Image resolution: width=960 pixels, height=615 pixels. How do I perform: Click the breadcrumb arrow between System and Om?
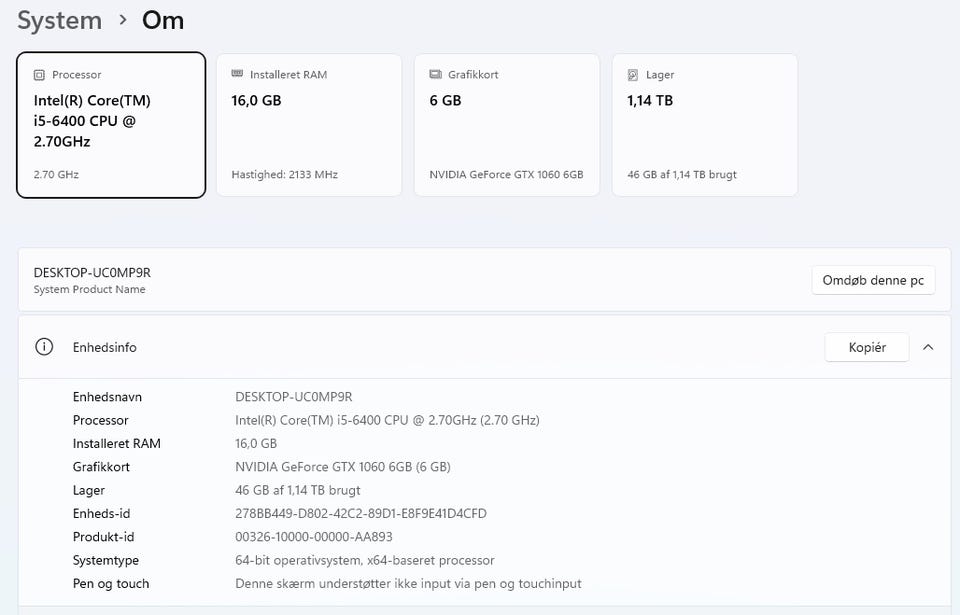click(x=123, y=20)
